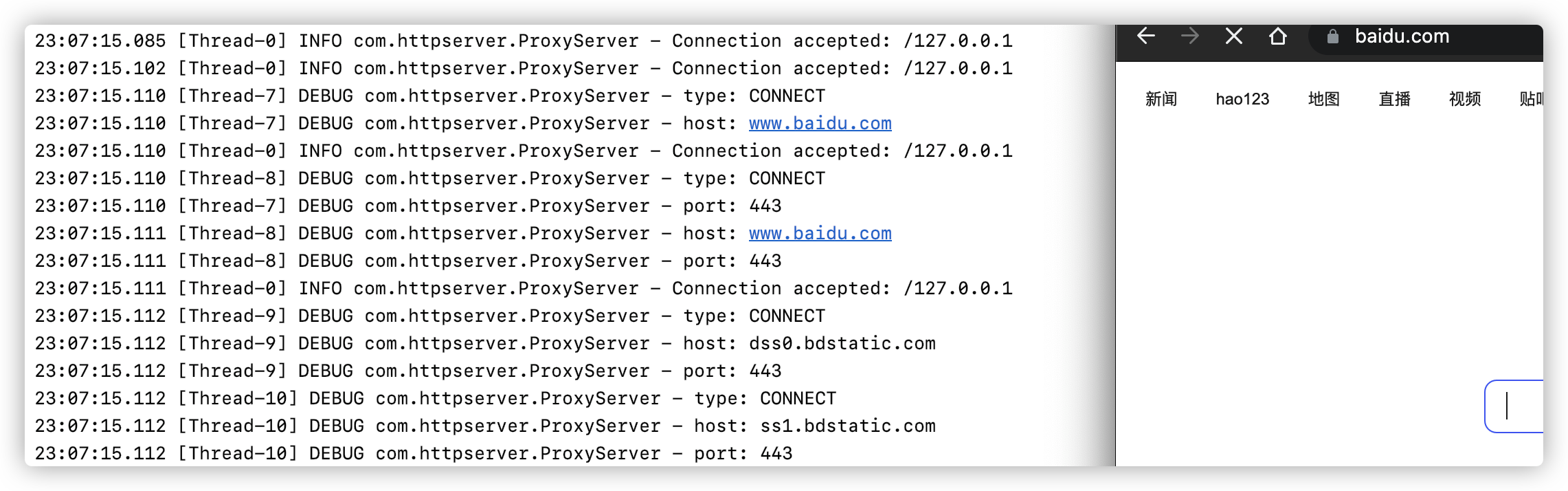Click baidu.com in the address bar
The image size is (1568, 491).
pos(1402,36)
